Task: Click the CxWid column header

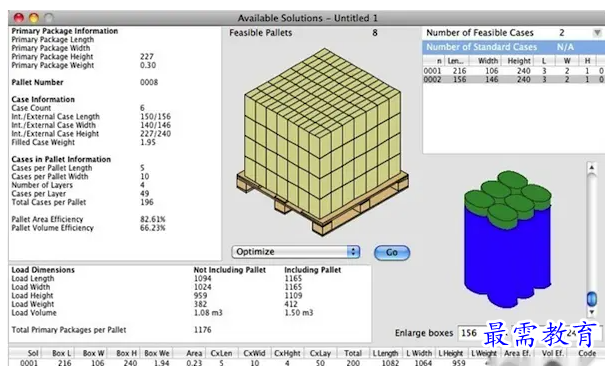Action: click(254, 353)
